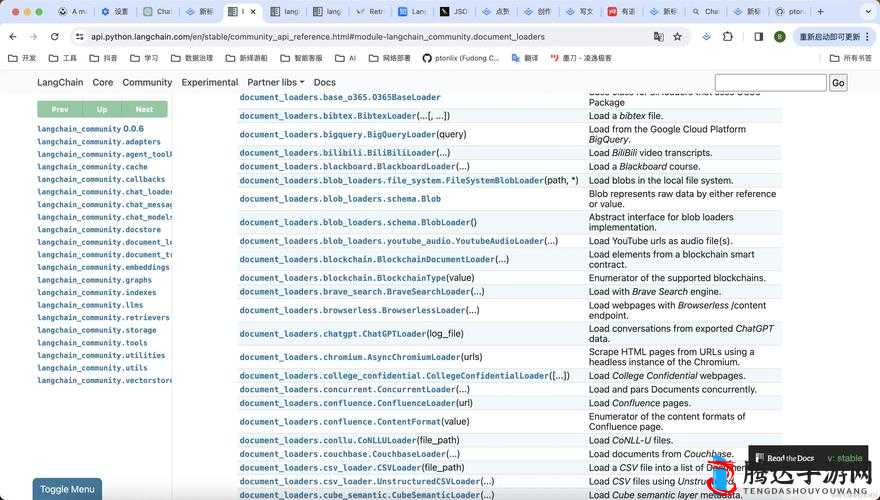This screenshot has height=500, width=880.
Task: Click the Go search button
Action: [838, 82]
